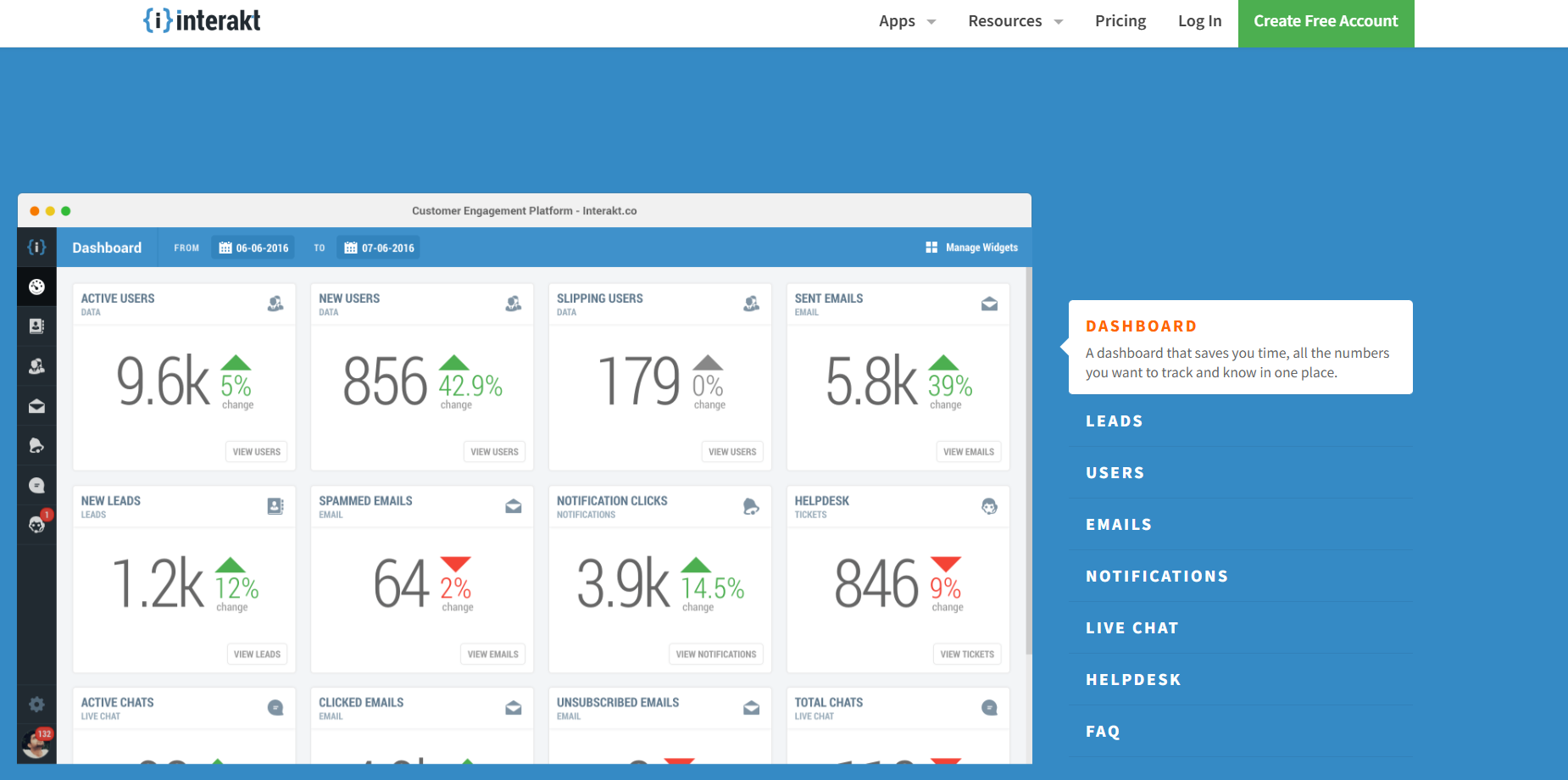The height and width of the screenshot is (780, 1568).
Task: Click the Active Users widget icon
Action: pyautogui.click(x=275, y=304)
